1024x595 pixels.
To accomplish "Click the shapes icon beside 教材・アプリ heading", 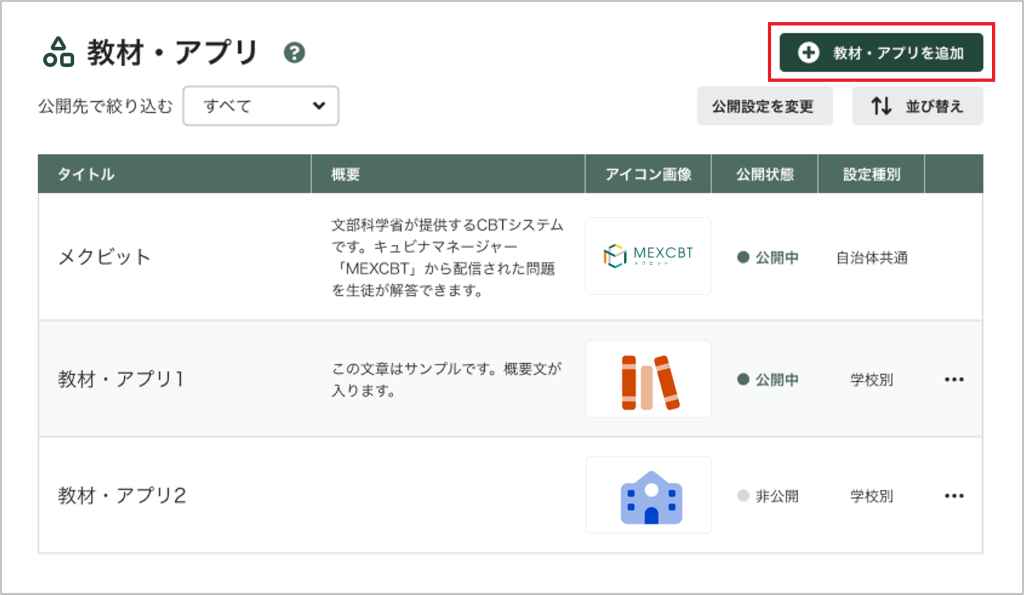I will coord(58,52).
